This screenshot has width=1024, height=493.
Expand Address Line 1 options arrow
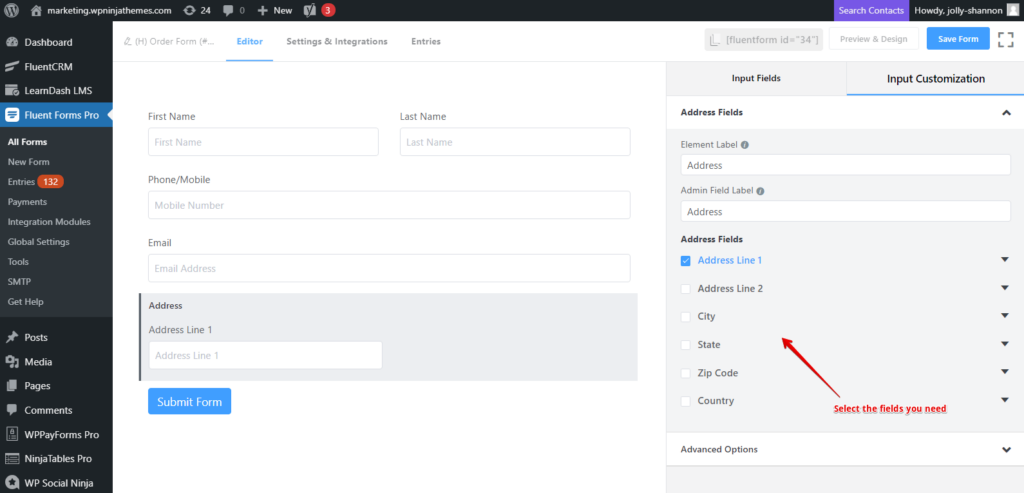coord(1005,259)
